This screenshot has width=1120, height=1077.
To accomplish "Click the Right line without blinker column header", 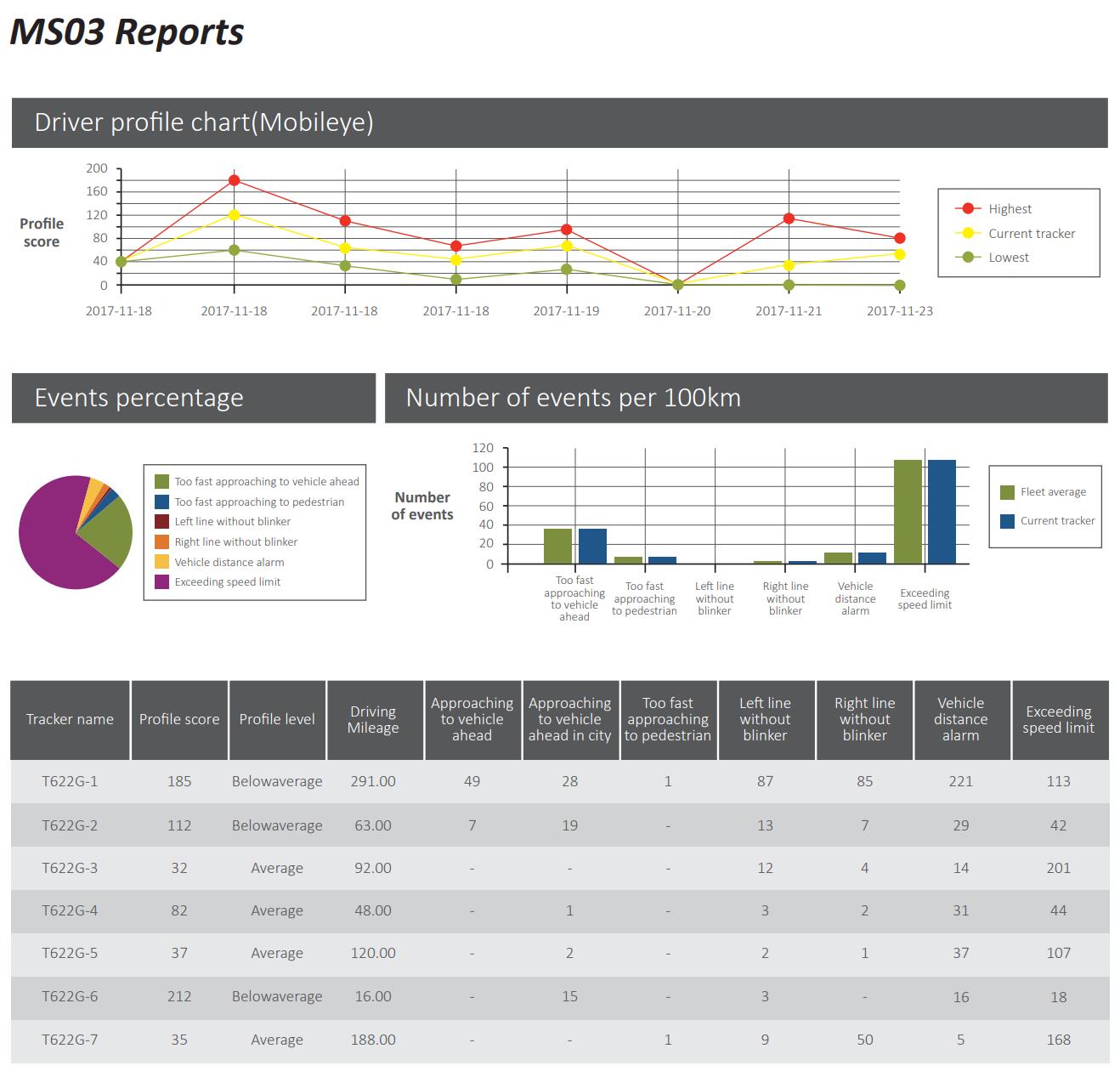I will pyautogui.click(x=864, y=719).
